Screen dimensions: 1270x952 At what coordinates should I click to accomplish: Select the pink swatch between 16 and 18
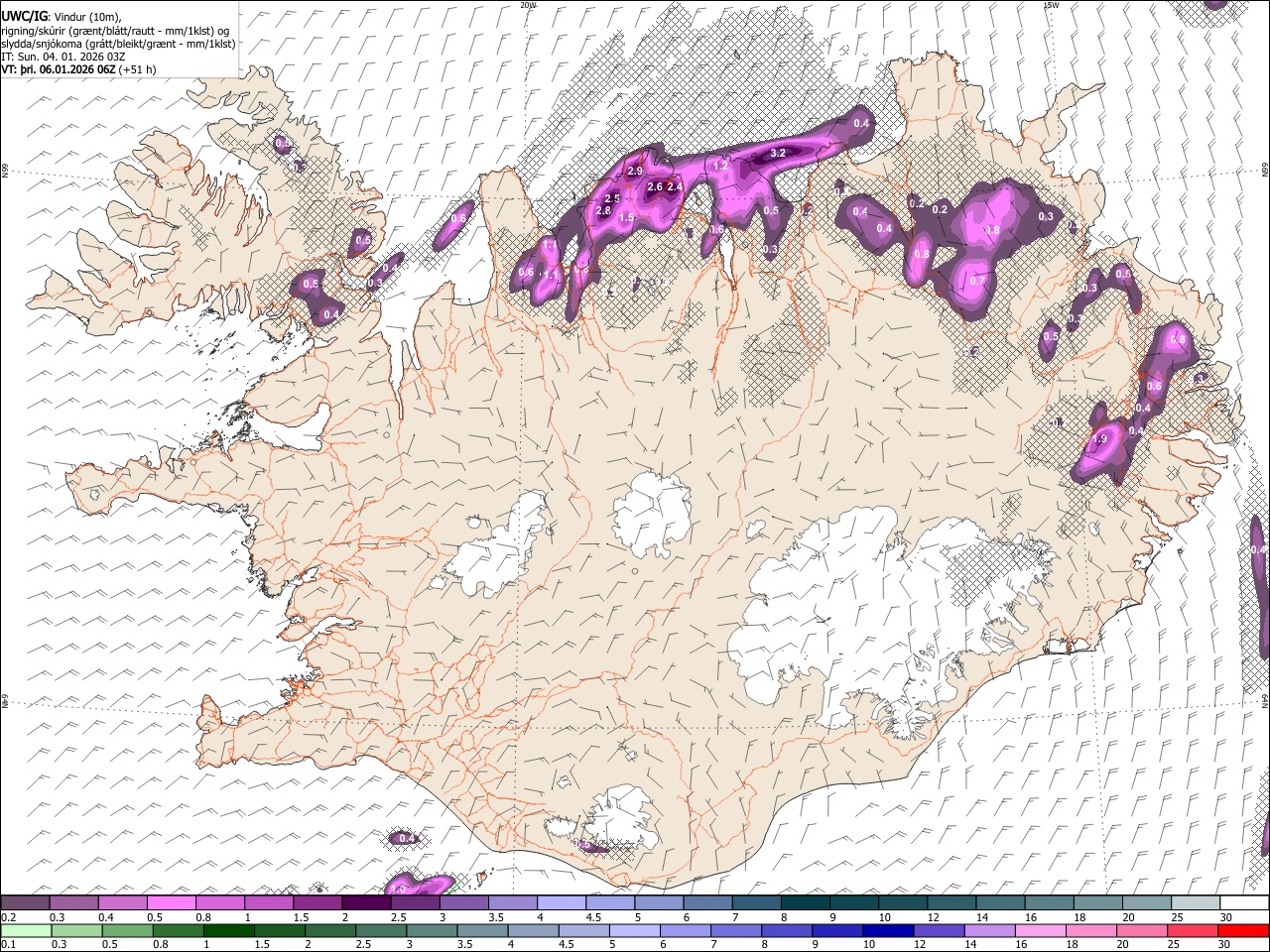tap(1041, 930)
